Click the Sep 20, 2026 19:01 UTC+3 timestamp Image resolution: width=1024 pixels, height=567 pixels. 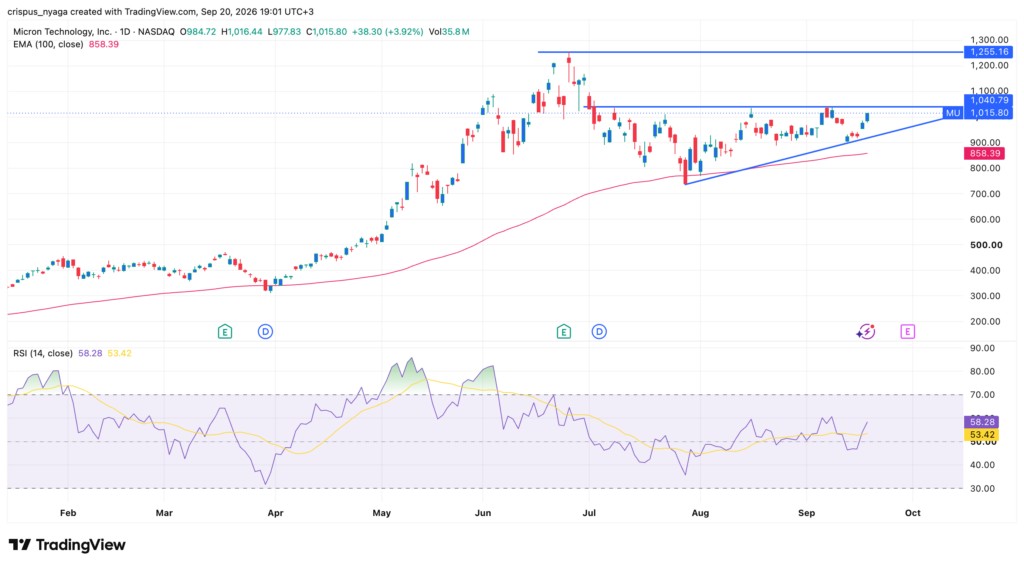pos(257,12)
